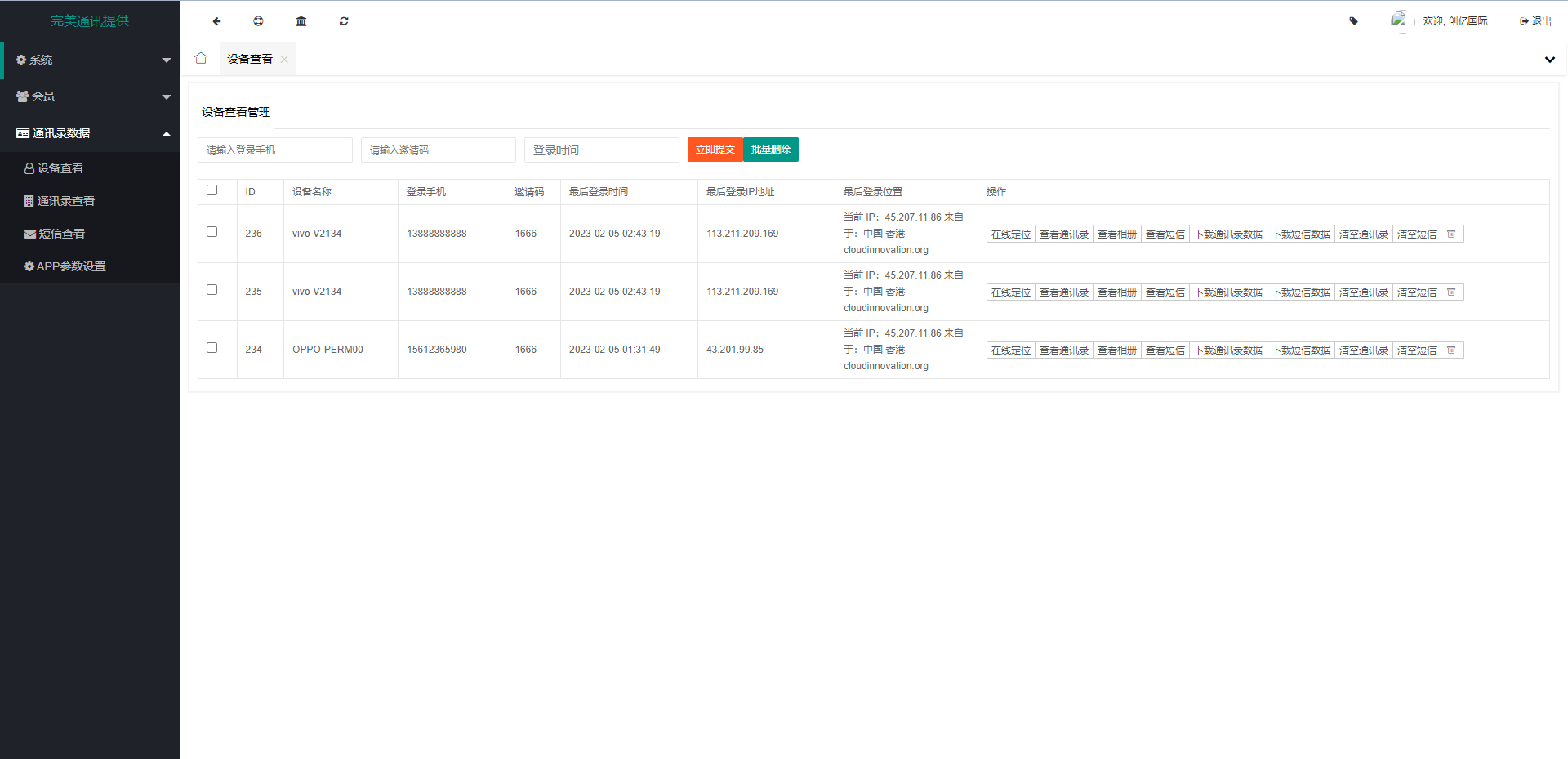Screen dimensions: 1568x759
Task: Click 在线定位 for device row 235
Action: click(x=1010, y=292)
